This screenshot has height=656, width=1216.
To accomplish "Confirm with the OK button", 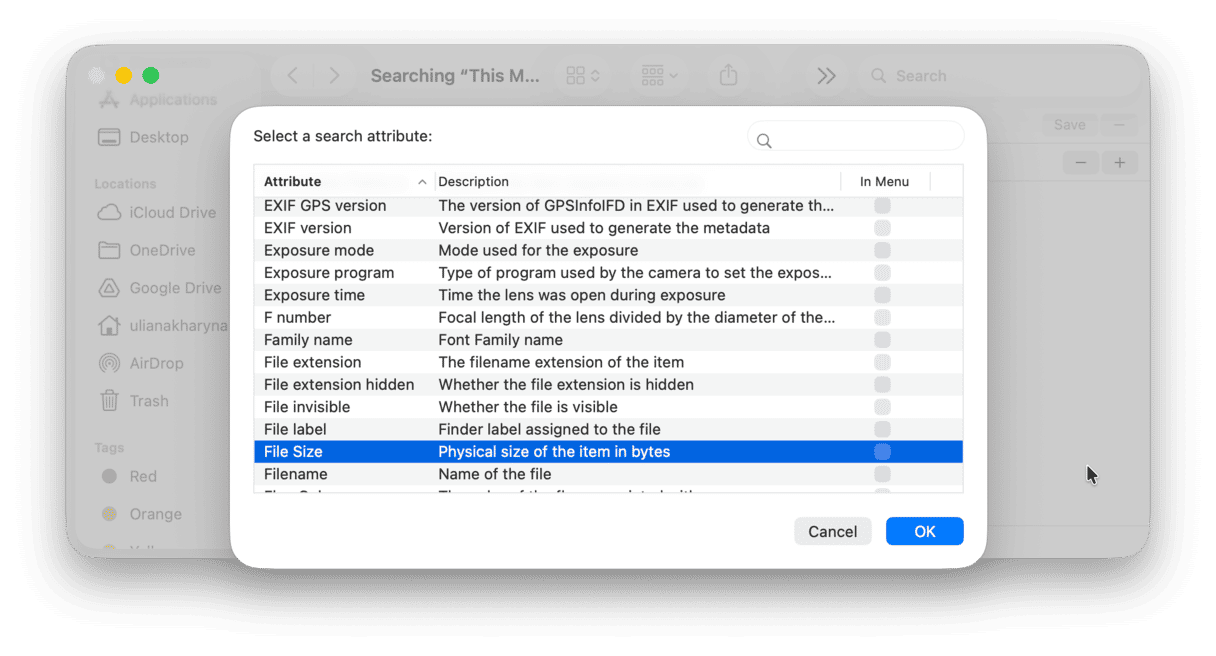I will [924, 531].
